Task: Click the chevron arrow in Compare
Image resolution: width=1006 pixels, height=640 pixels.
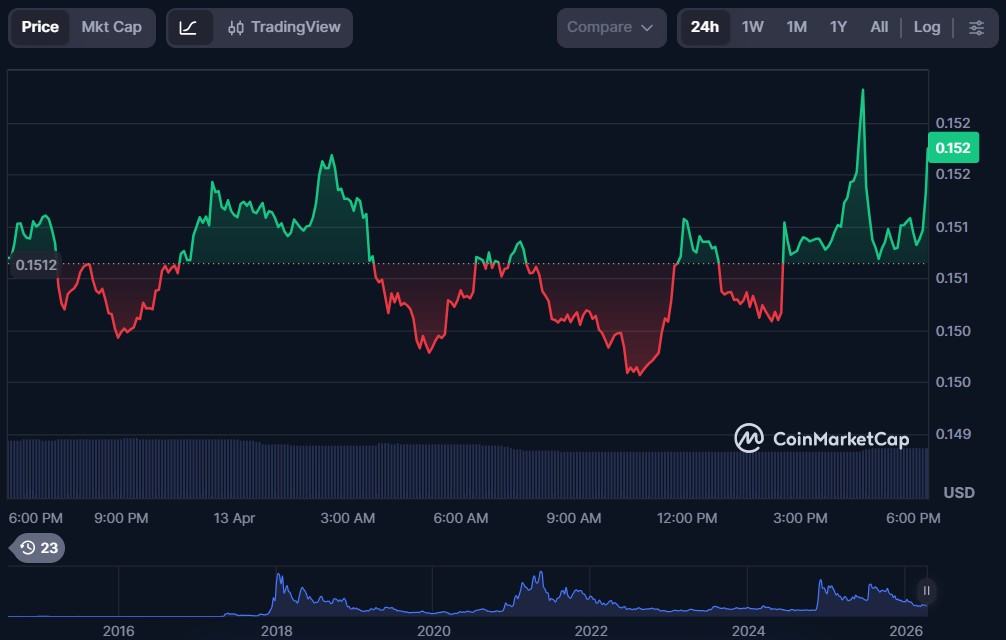Action: point(647,28)
